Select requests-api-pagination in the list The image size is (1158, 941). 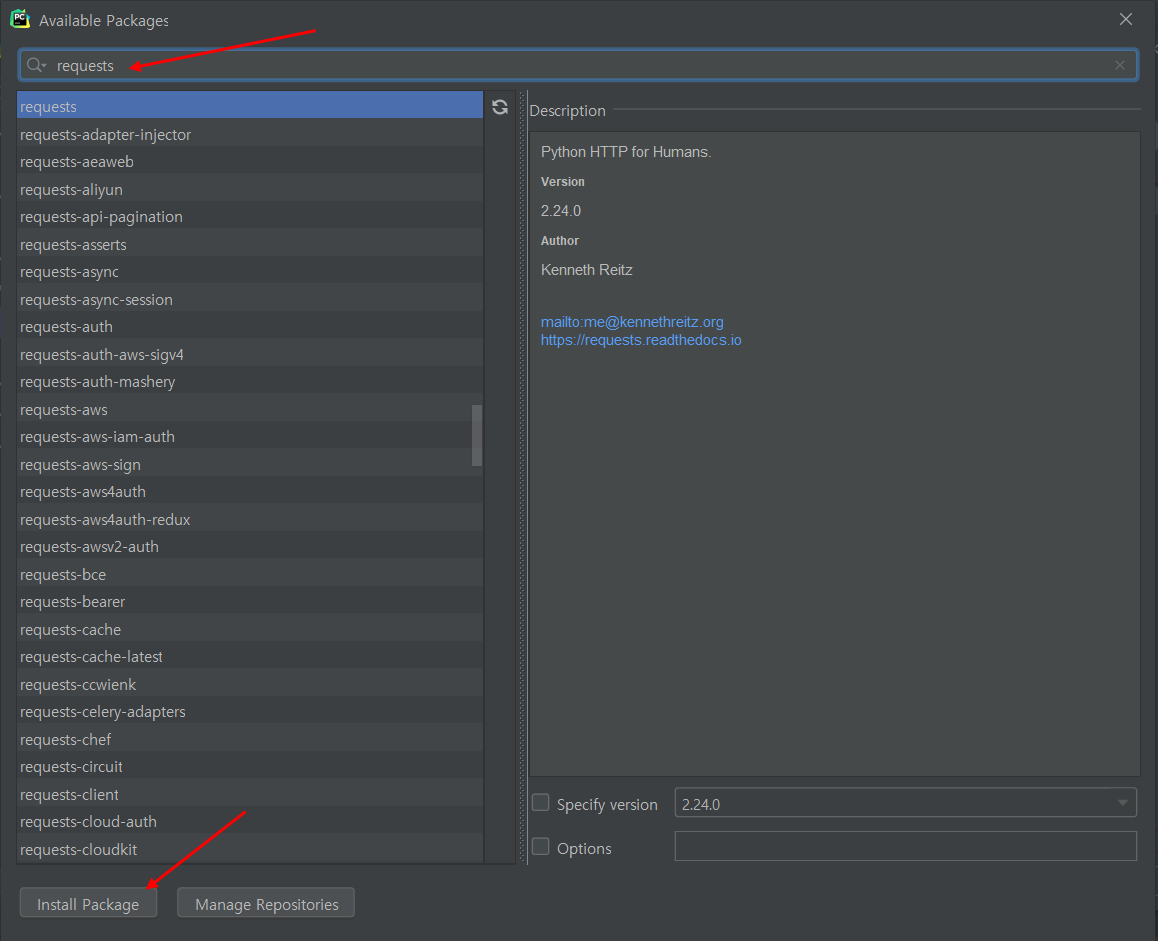tap(250, 217)
